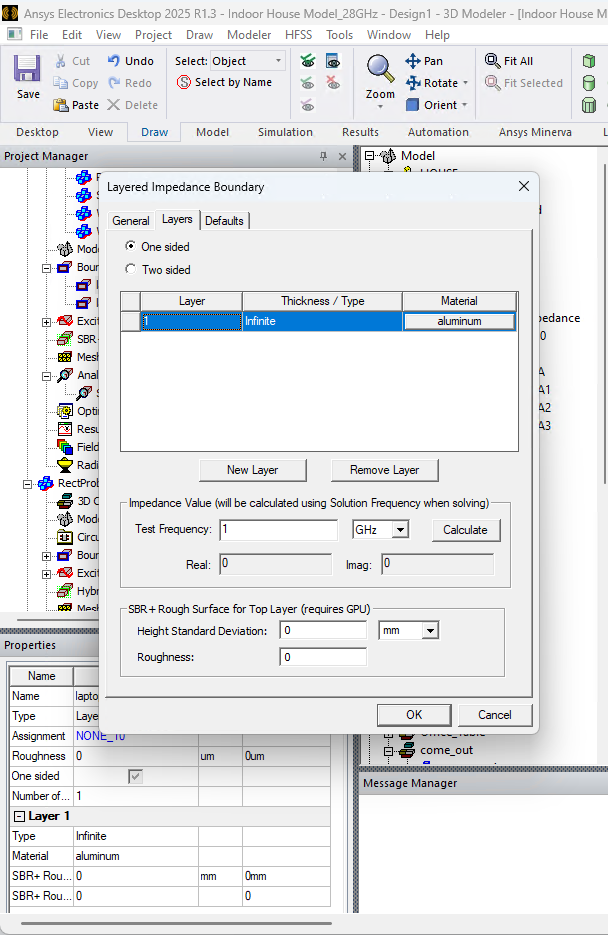Select the Optimetrics tree node icon
The height and width of the screenshot is (935, 608).
(65, 411)
